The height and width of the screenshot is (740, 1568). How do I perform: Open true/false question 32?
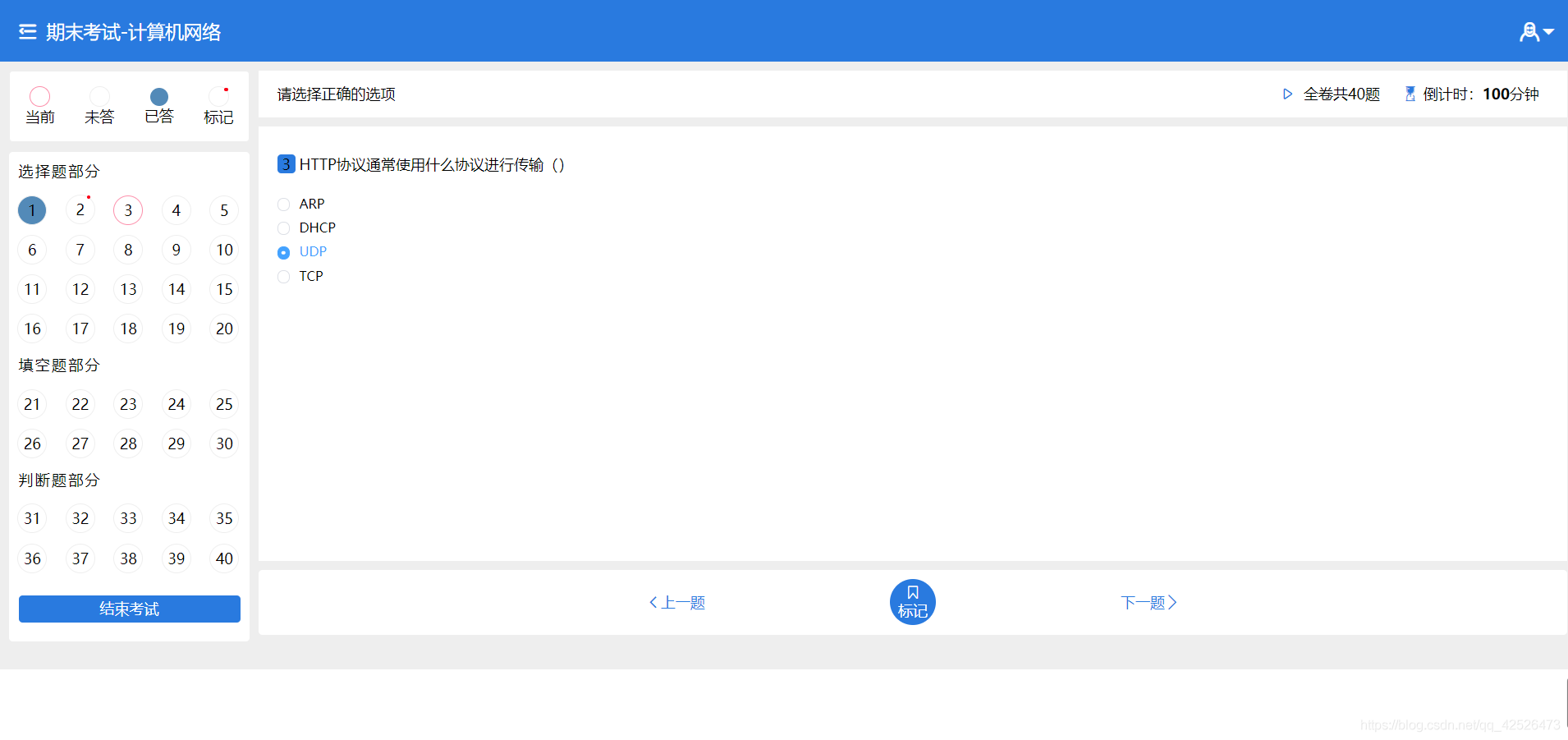[80, 518]
